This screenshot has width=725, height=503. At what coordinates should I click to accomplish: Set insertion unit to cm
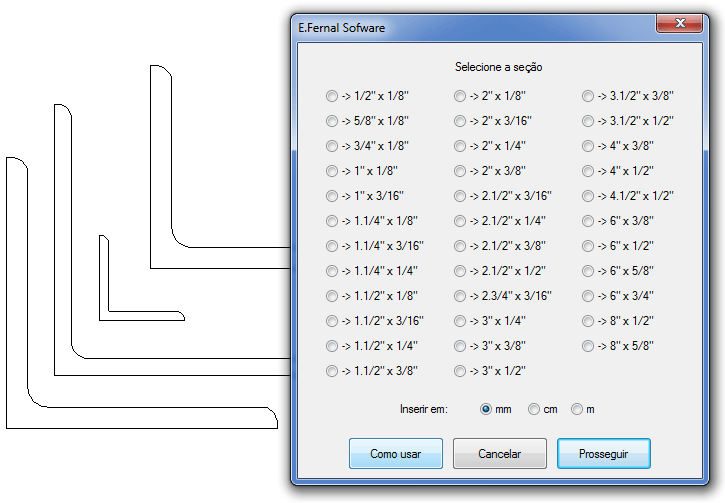534,410
